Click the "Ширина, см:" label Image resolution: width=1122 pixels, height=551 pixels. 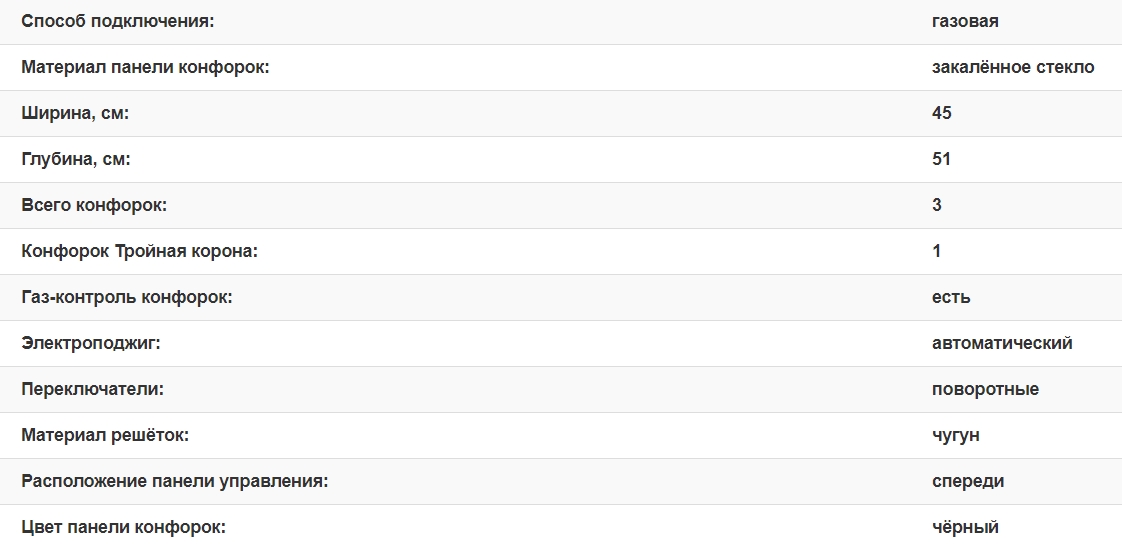click(76, 113)
